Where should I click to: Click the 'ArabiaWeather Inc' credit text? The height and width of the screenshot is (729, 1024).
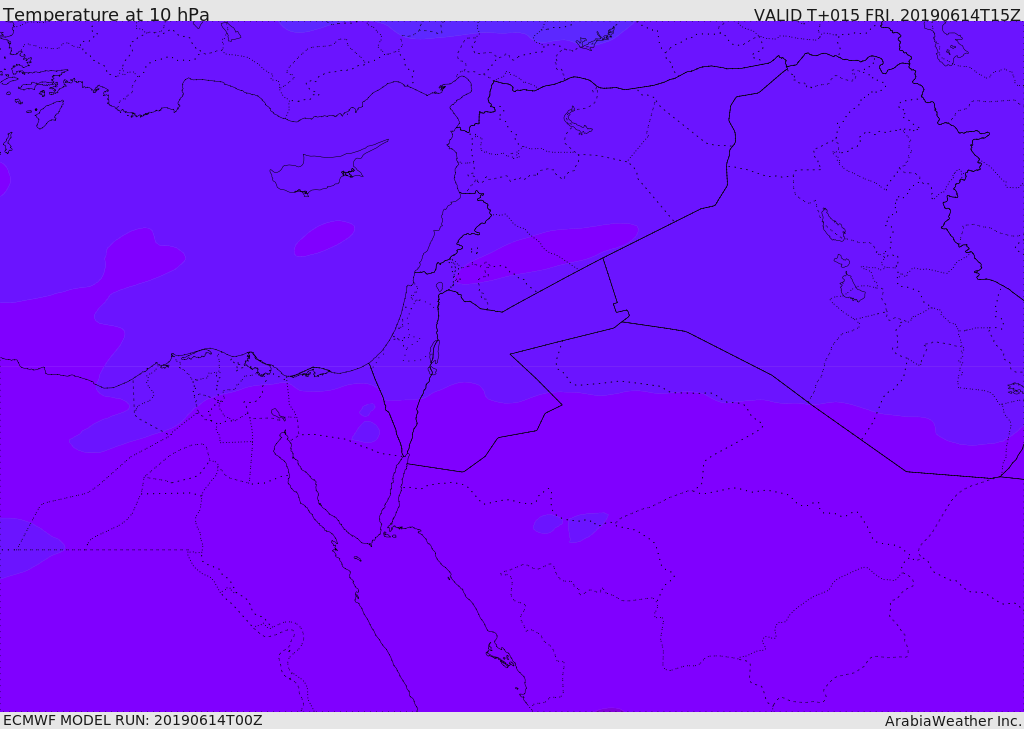[953, 721]
